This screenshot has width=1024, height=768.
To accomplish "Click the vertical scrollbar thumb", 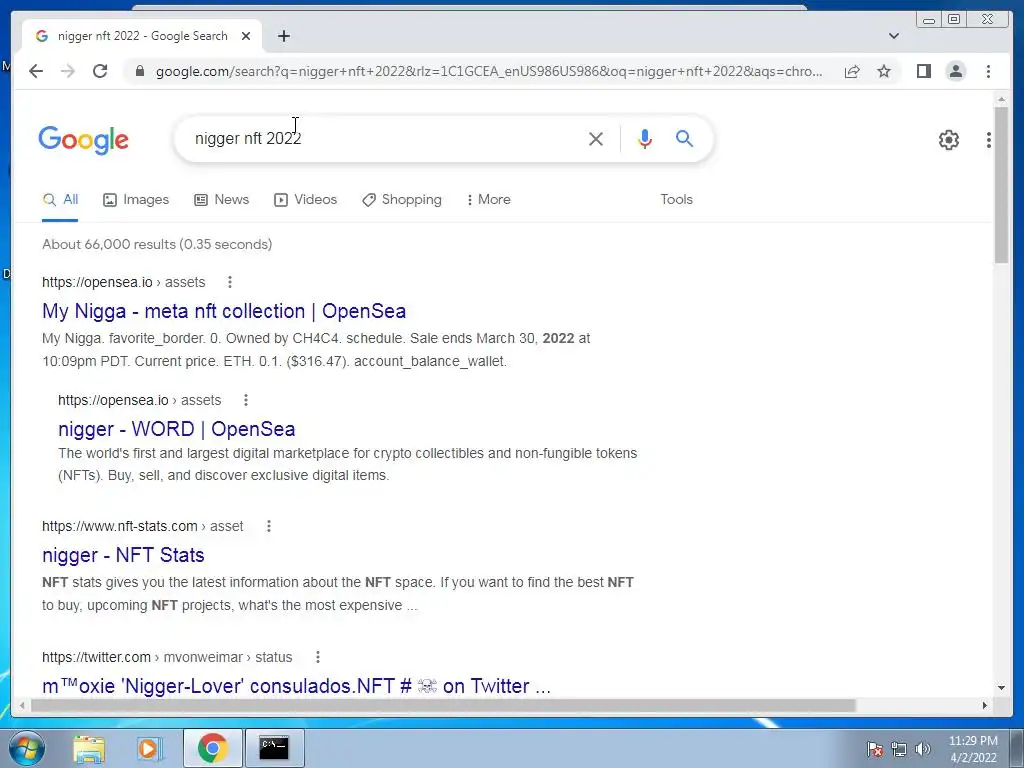I will coord(1001,185).
